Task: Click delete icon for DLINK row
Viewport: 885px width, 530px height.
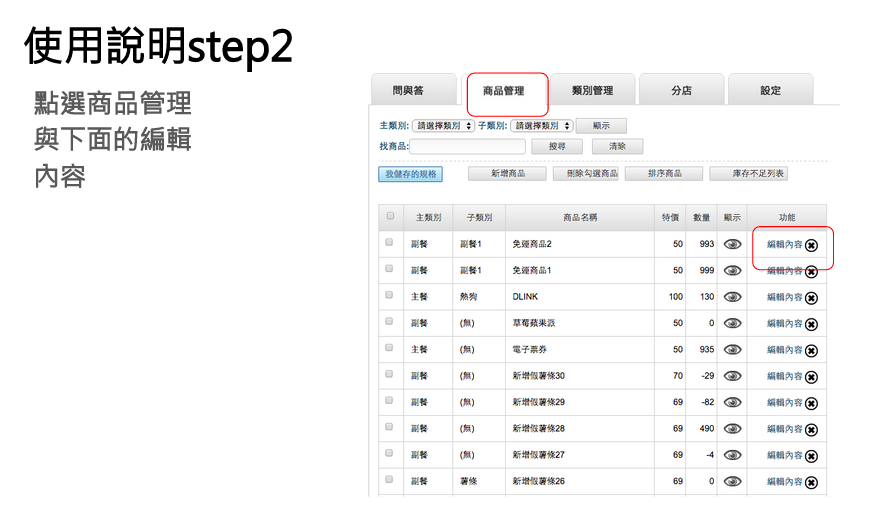Action: point(811,298)
